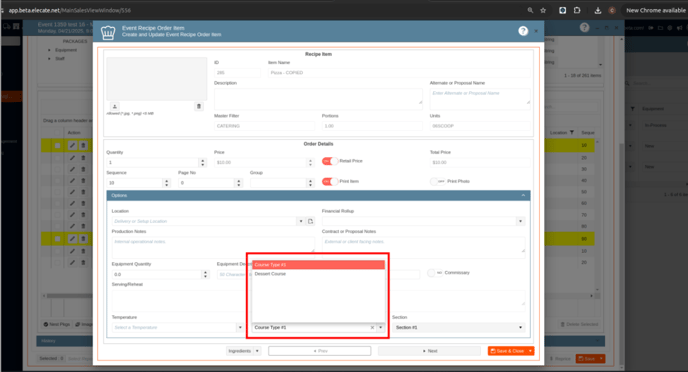Click the Quantity spinner arrows
This screenshot has width=688, height=372.
[x=202, y=163]
